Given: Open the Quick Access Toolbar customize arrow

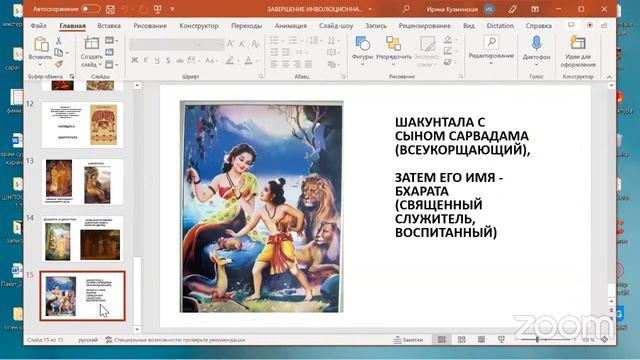Looking at the screenshot, I should (x=172, y=9).
